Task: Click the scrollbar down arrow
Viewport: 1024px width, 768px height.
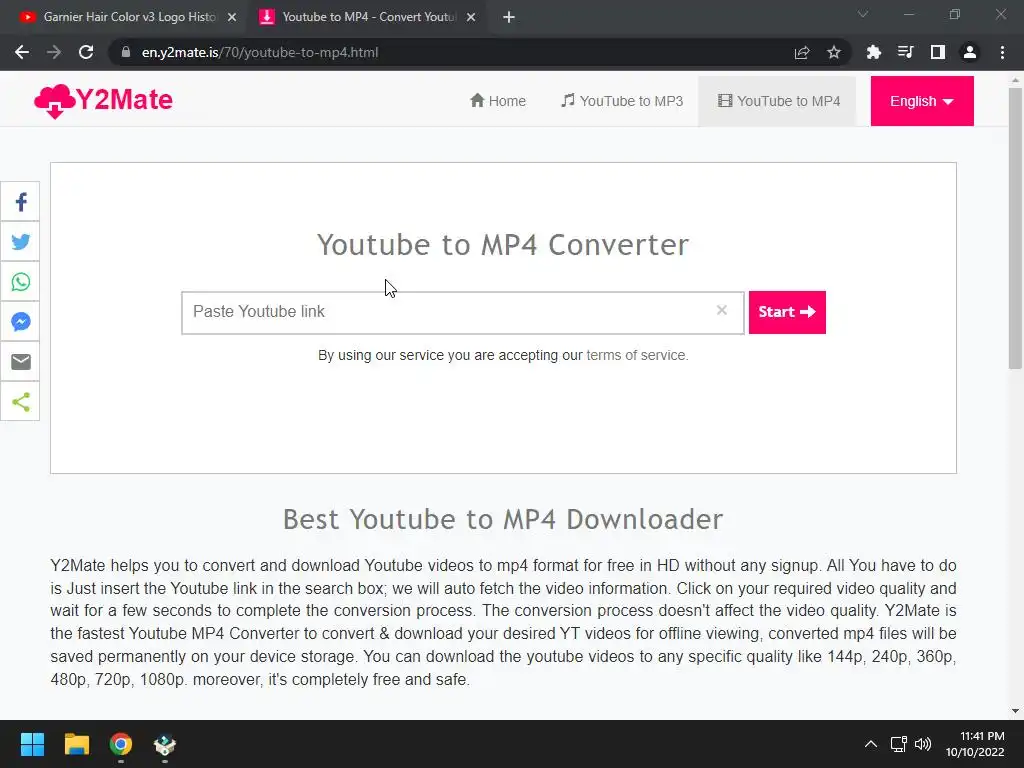Action: click(x=1015, y=711)
